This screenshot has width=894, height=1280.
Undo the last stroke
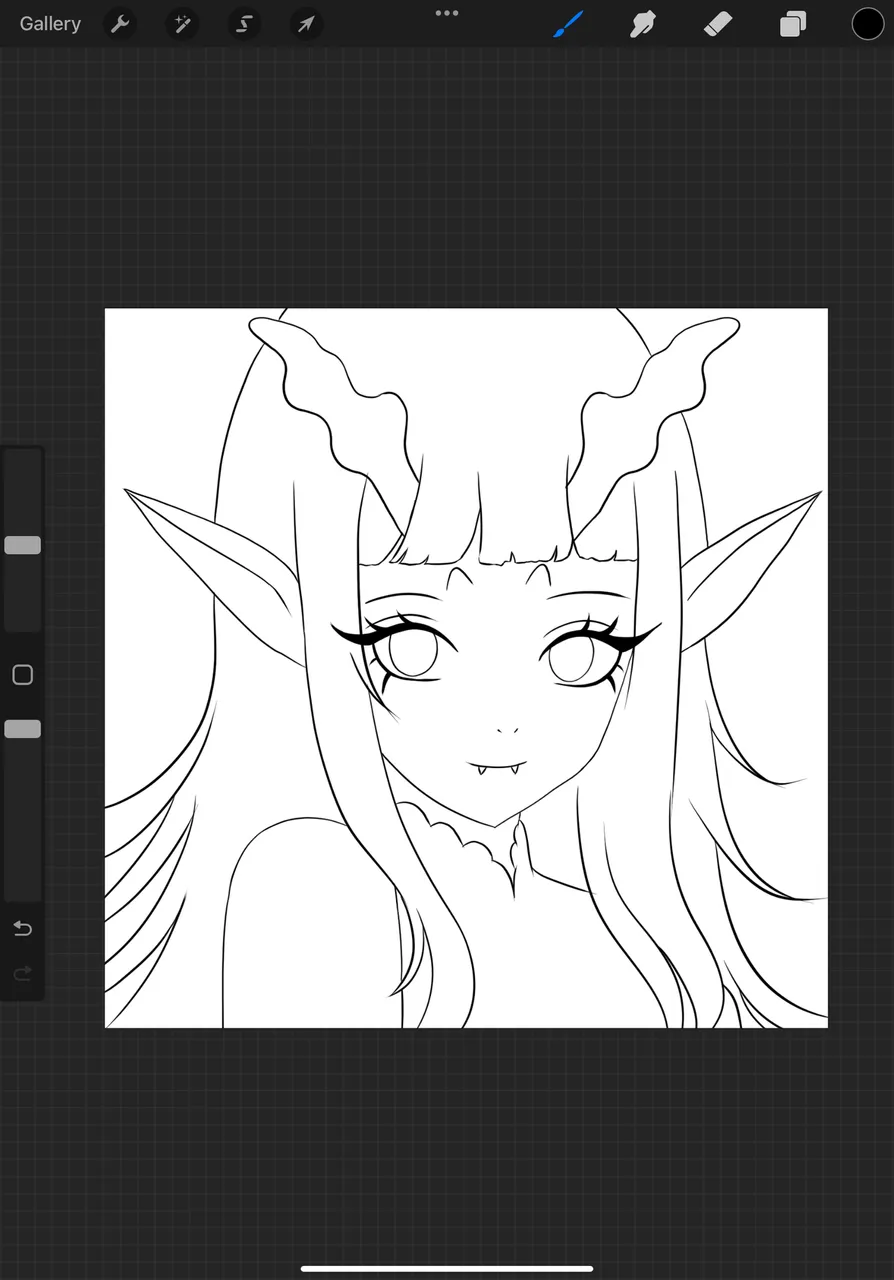point(22,929)
